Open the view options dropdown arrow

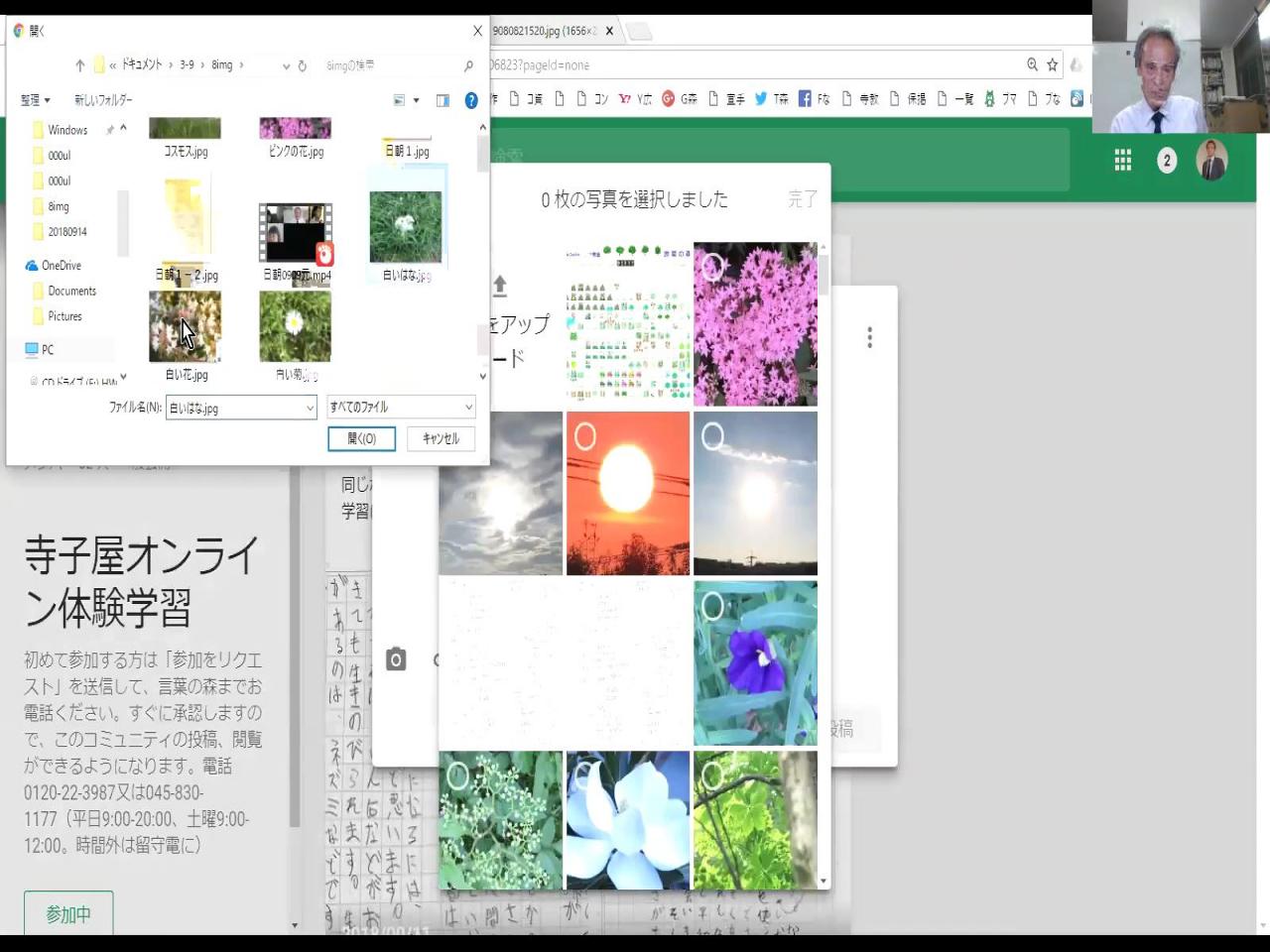416,100
